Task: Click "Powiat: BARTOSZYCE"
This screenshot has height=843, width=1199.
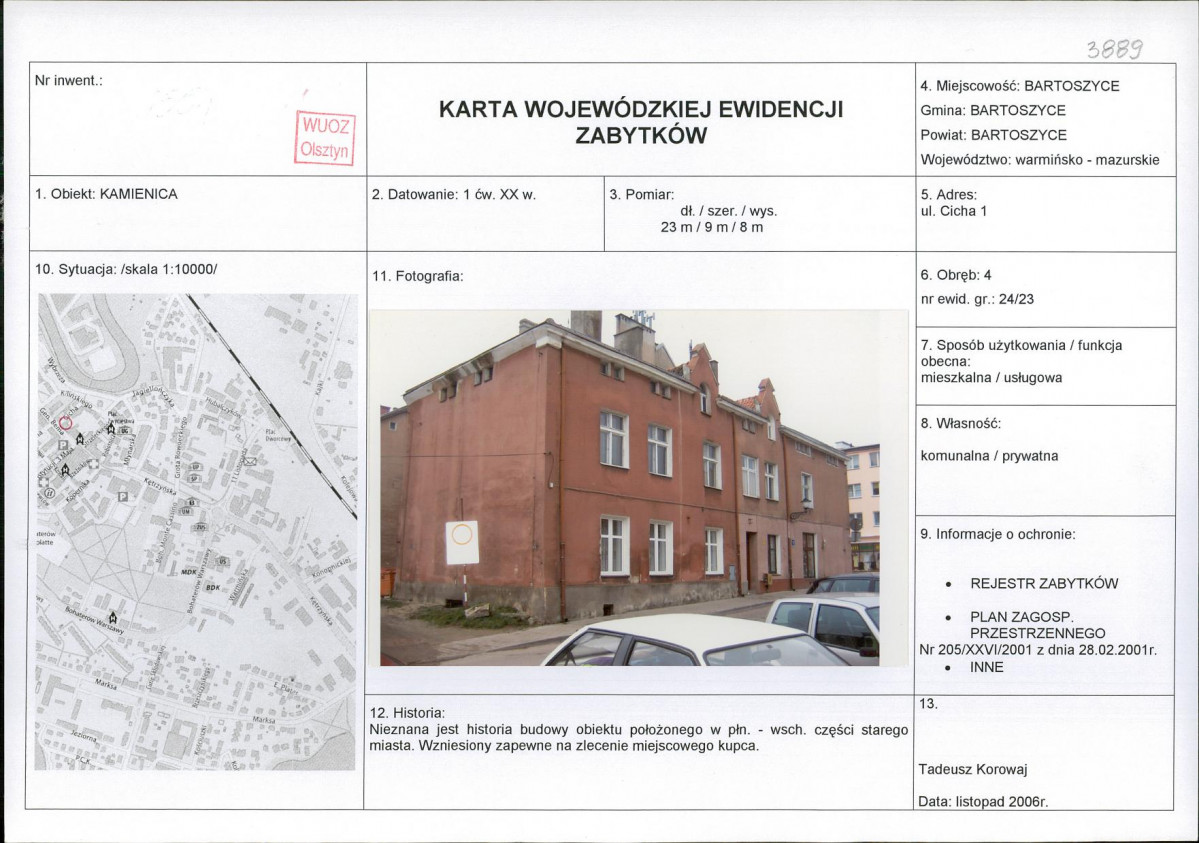Action: (x=993, y=135)
